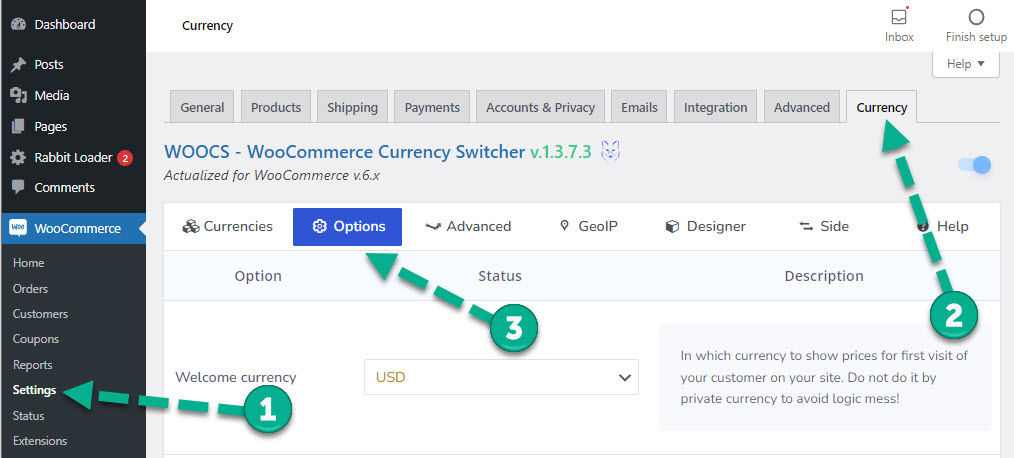Select the WOOCS Options tab

coord(347,226)
